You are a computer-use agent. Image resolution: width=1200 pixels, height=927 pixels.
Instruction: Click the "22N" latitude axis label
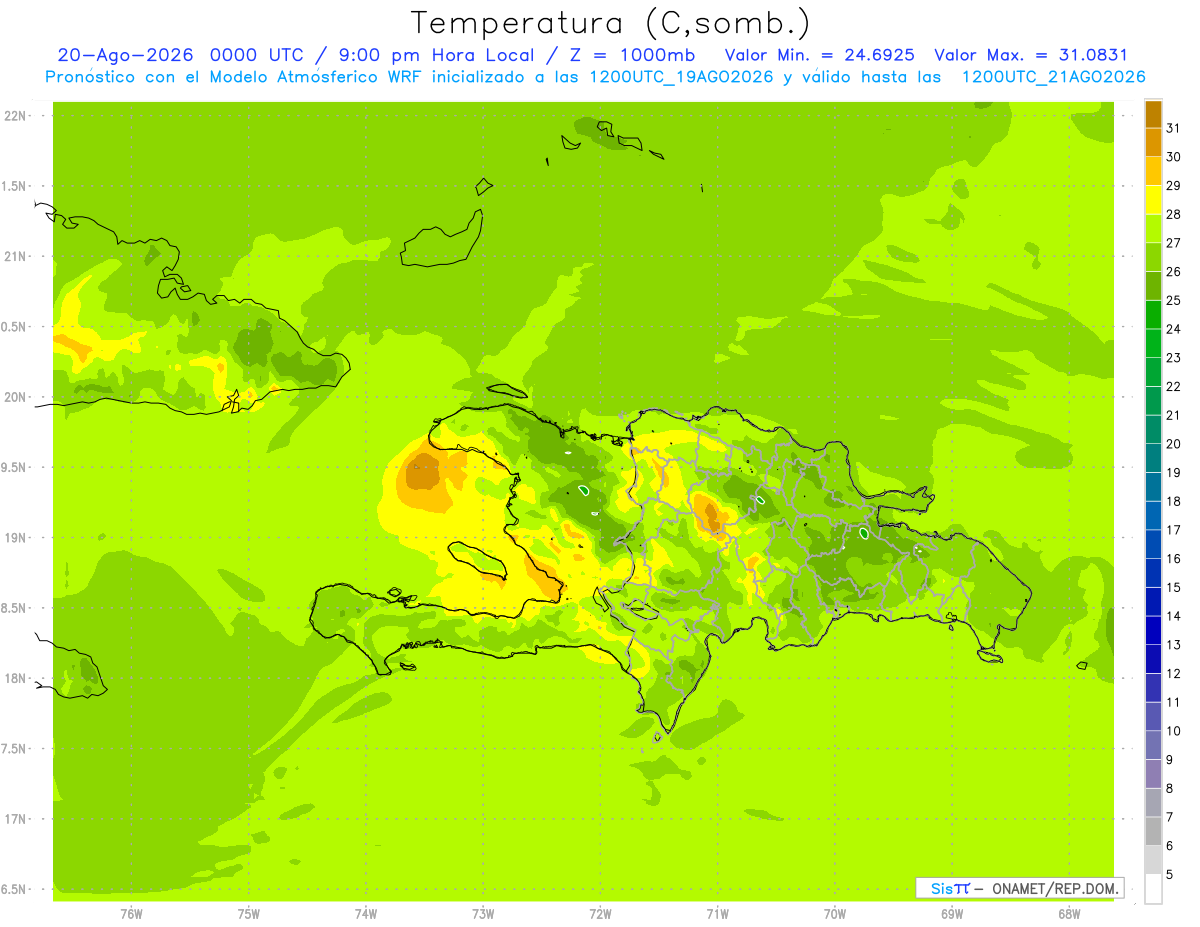[15, 116]
